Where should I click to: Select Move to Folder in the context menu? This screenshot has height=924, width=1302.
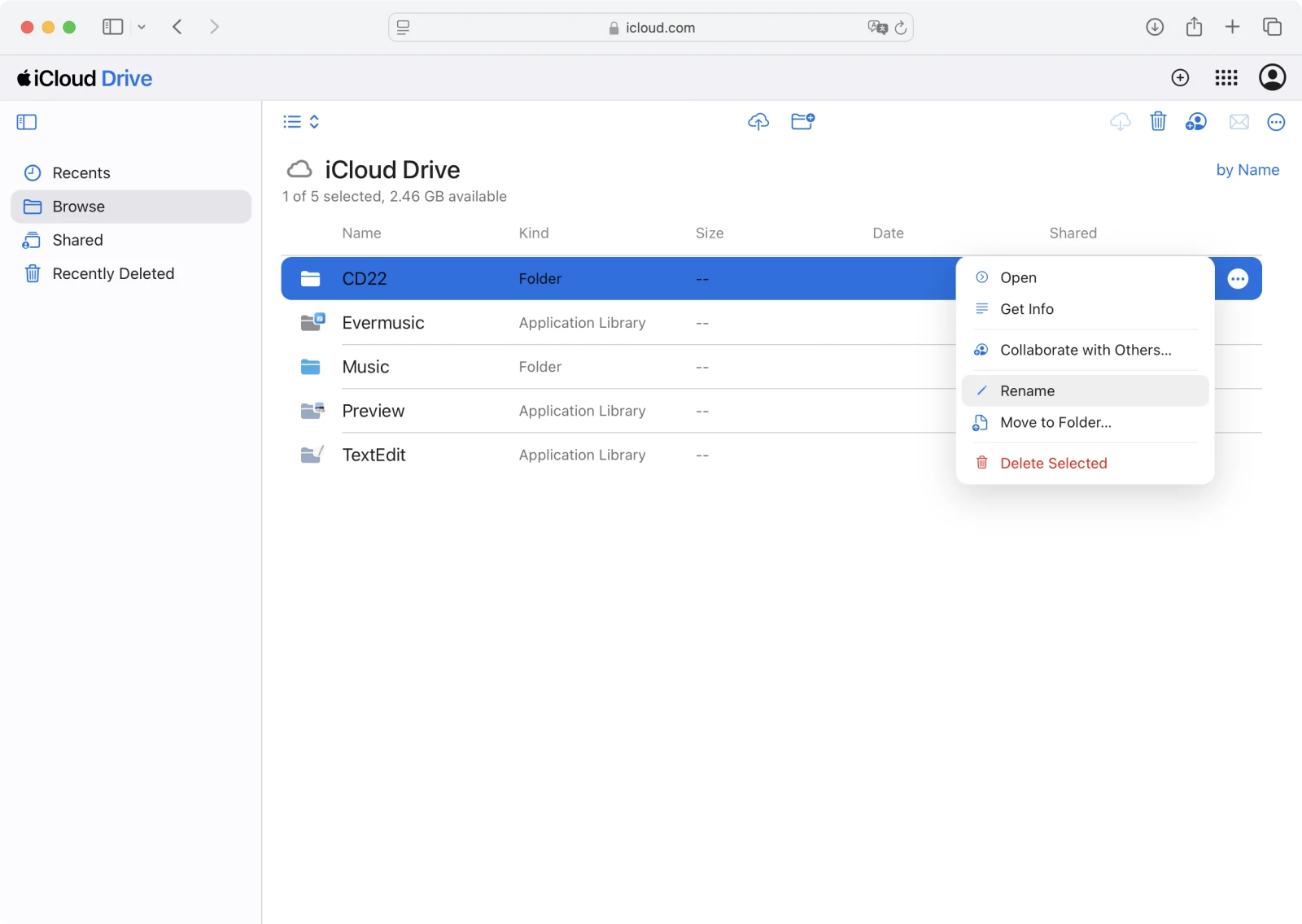coord(1055,422)
